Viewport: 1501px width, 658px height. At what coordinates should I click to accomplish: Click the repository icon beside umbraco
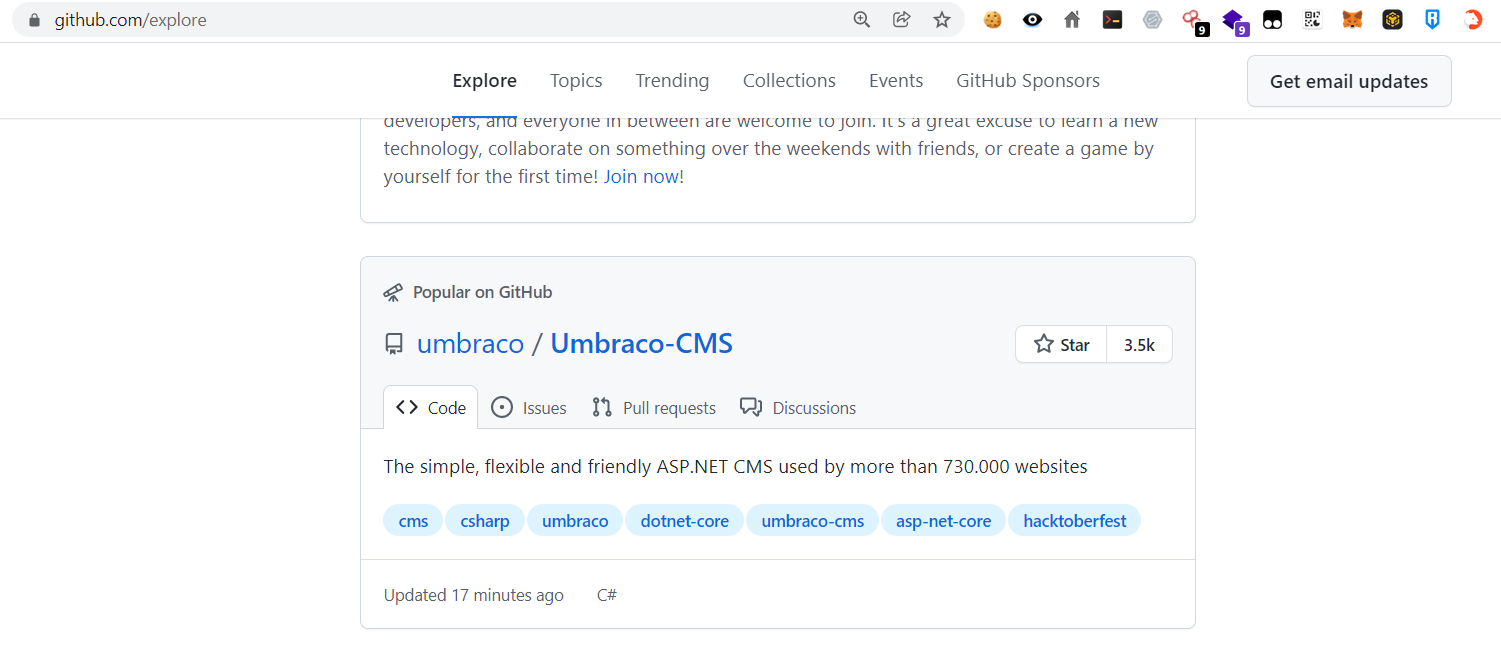(x=394, y=344)
